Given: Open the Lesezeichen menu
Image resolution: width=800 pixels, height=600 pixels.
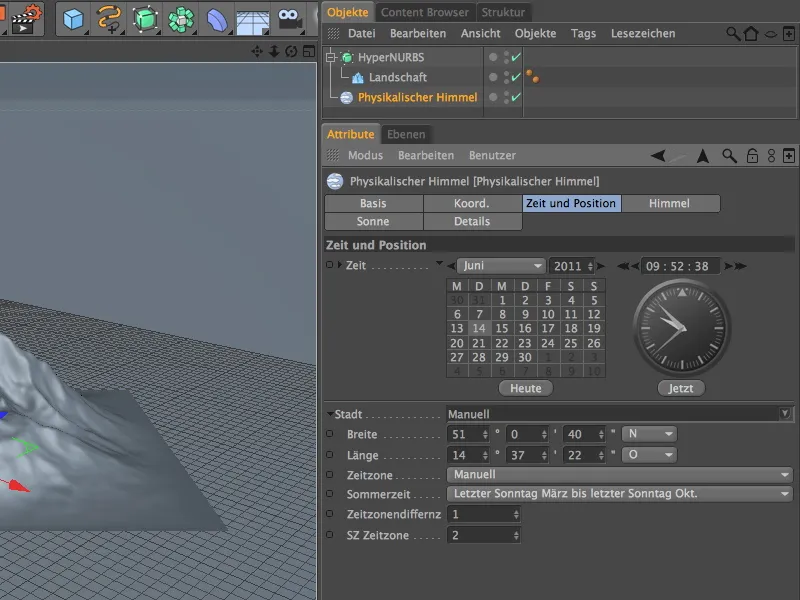Looking at the screenshot, I should (x=642, y=34).
